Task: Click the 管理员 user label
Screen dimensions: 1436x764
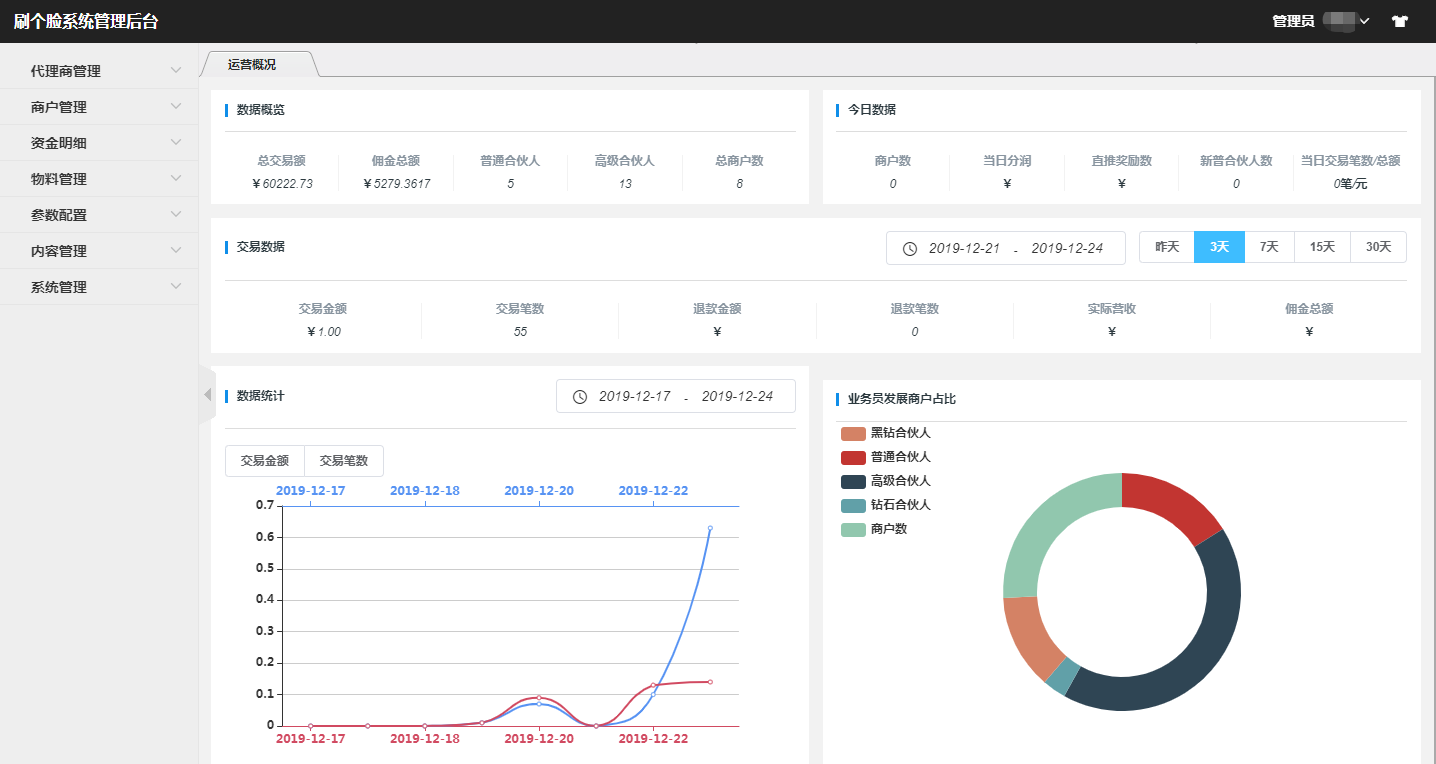Action: click(x=1293, y=21)
